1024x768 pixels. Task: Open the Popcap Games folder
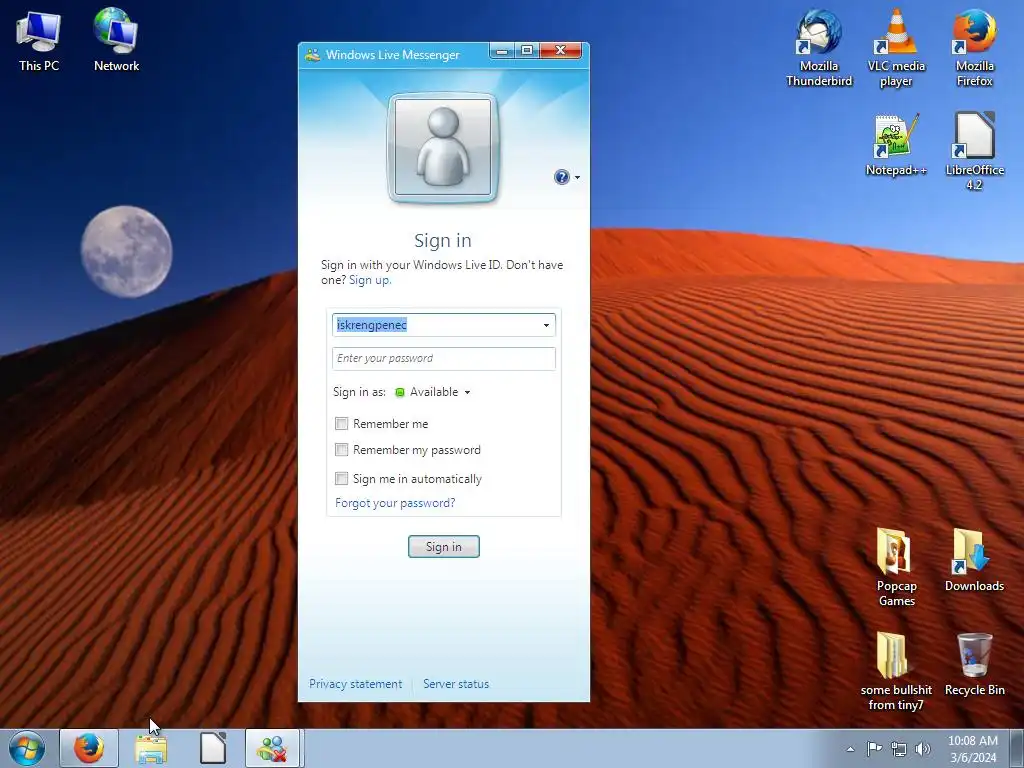point(896,567)
